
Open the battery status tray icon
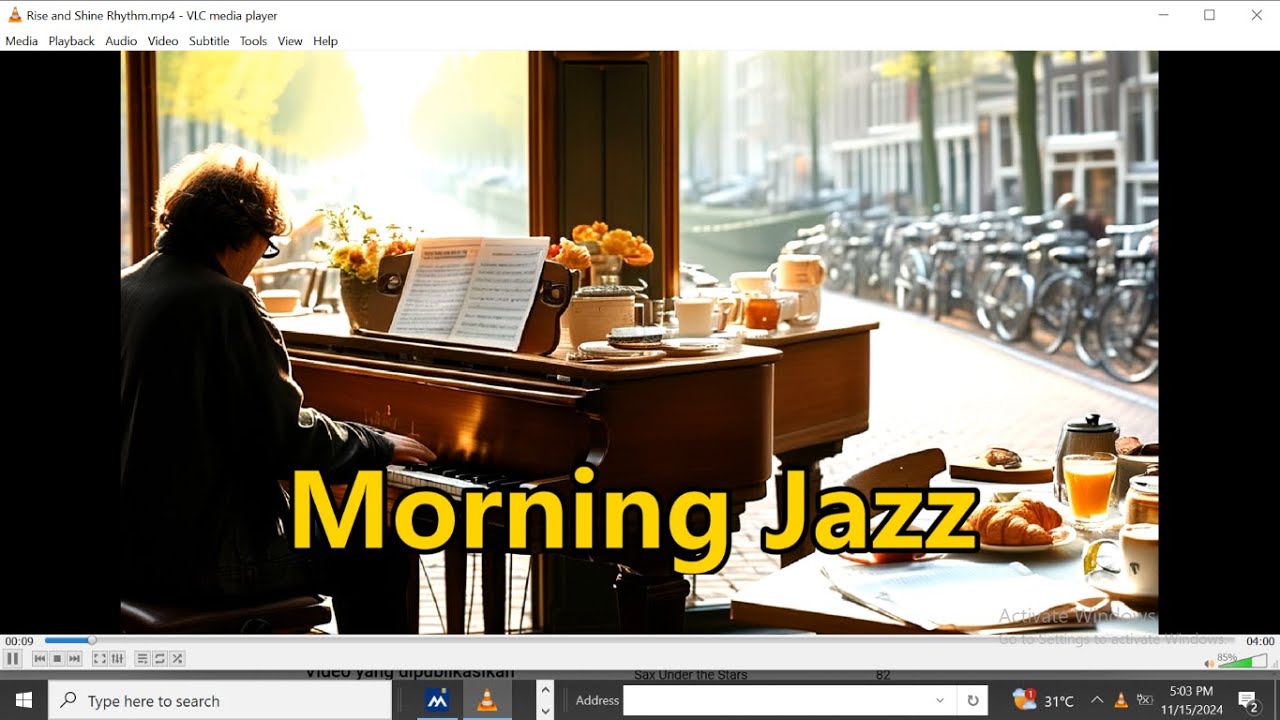1145,700
